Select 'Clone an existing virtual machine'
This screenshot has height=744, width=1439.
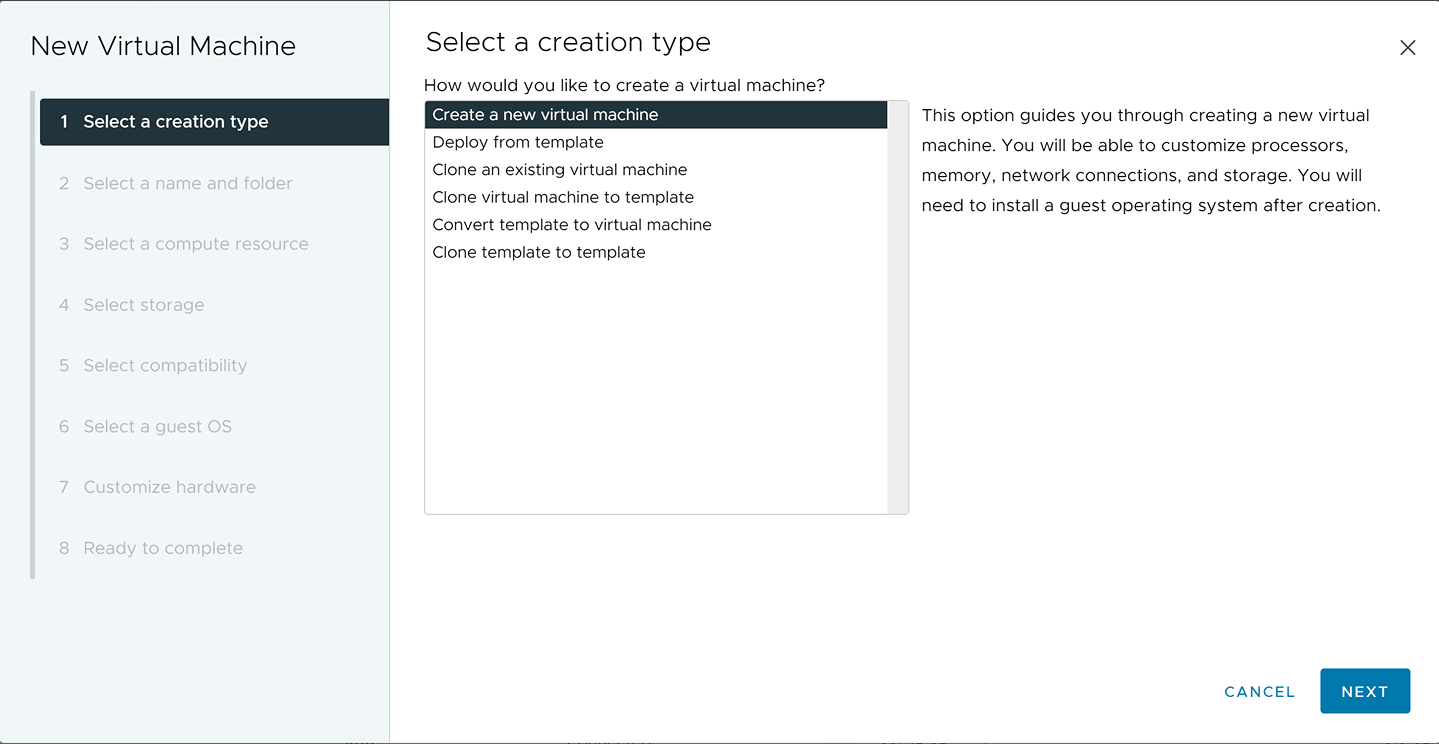point(559,170)
